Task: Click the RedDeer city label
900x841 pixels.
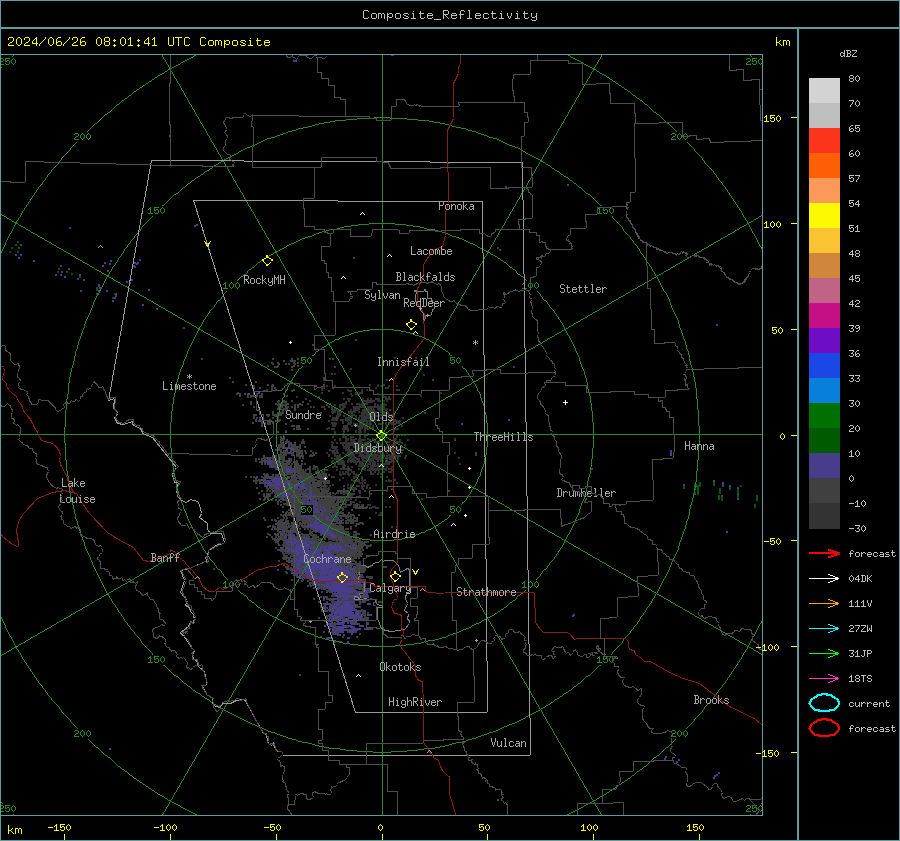Action: (x=424, y=303)
